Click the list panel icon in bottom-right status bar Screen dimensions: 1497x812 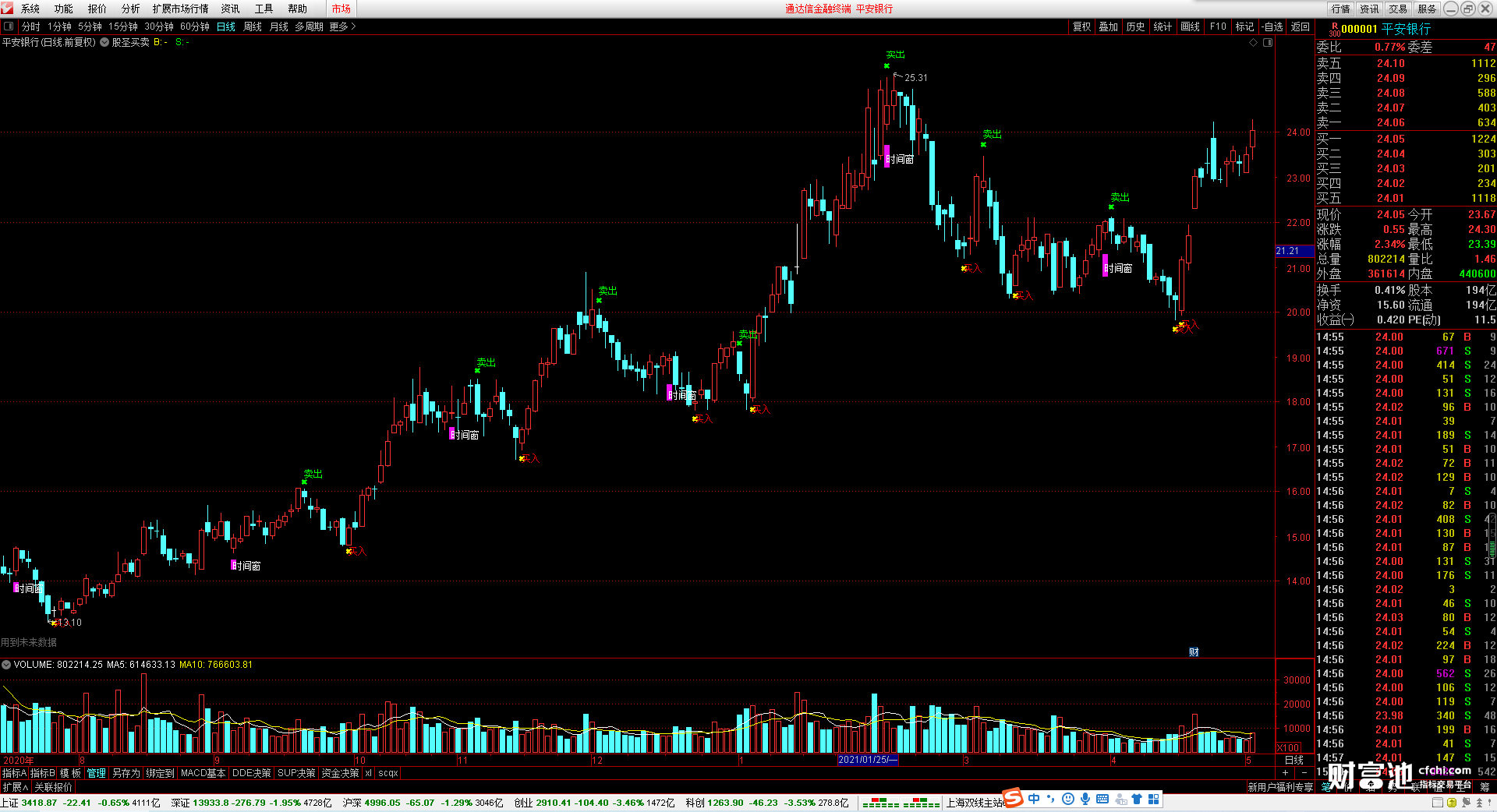[1437, 803]
